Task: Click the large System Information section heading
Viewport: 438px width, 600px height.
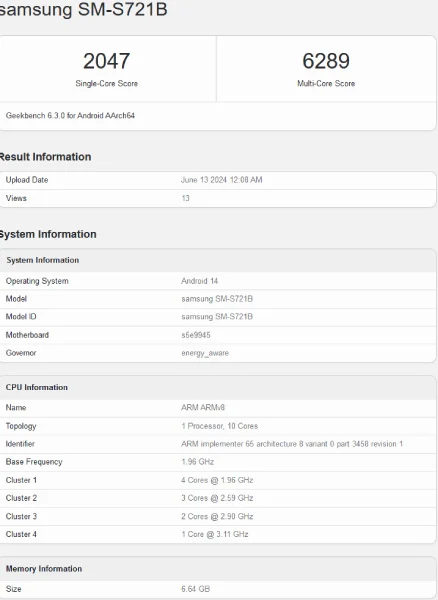Action: (48, 234)
